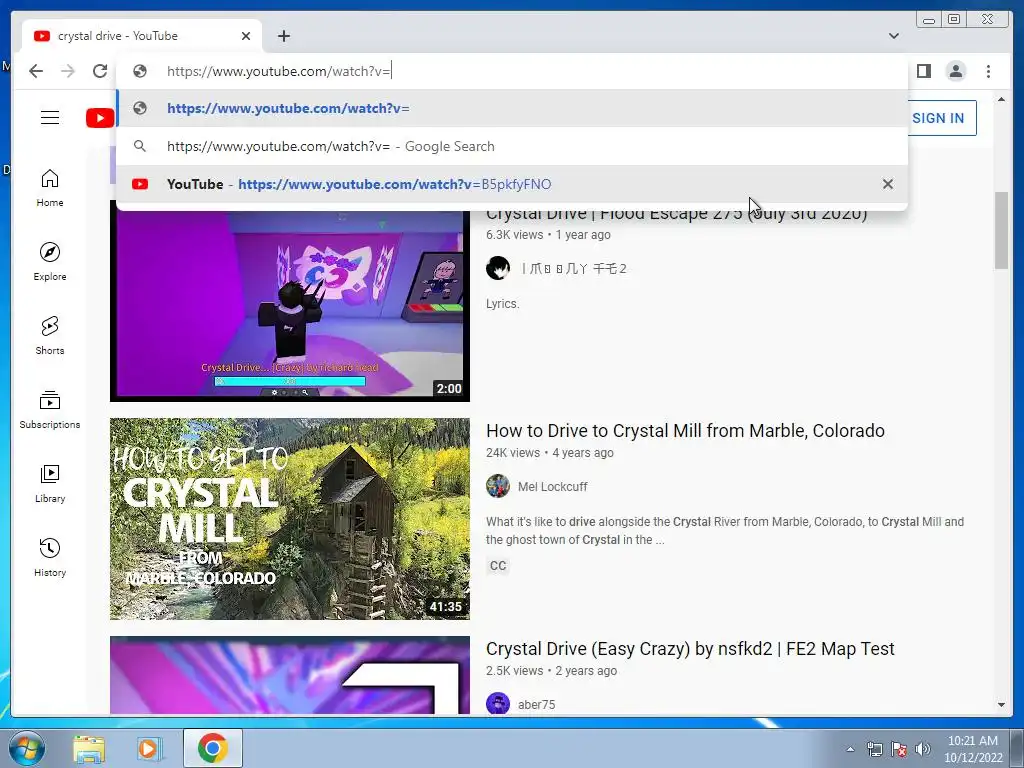The height and width of the screenshot is (768, 1024).
Task: Open watch History
Action: pos(50,557)
